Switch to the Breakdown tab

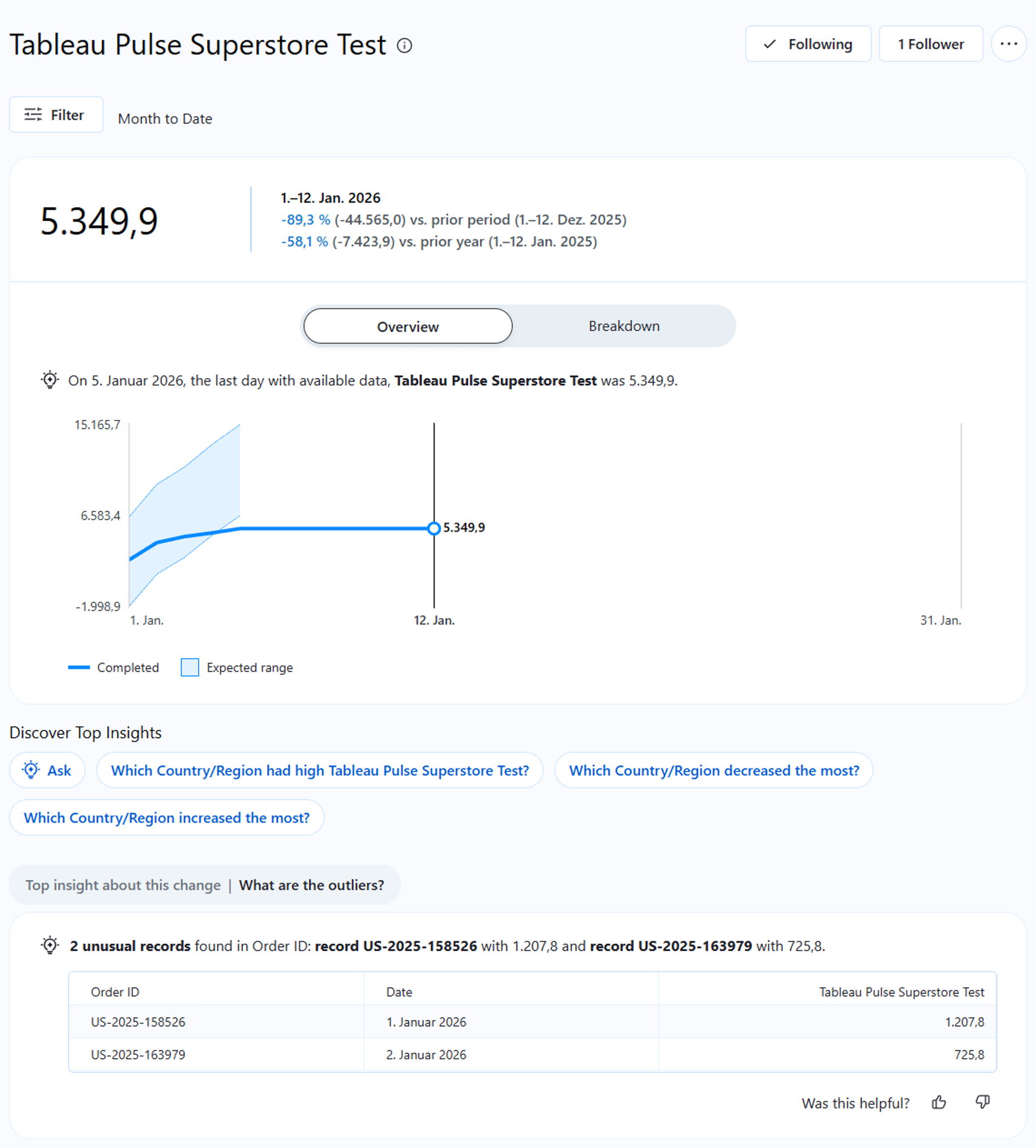tap(623, 326)
